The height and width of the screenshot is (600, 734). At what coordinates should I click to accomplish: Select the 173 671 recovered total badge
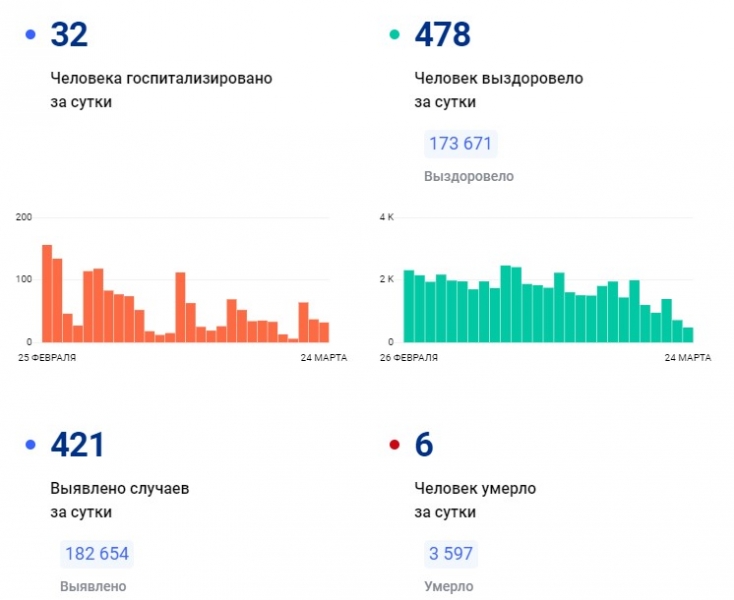pos(460,144)
